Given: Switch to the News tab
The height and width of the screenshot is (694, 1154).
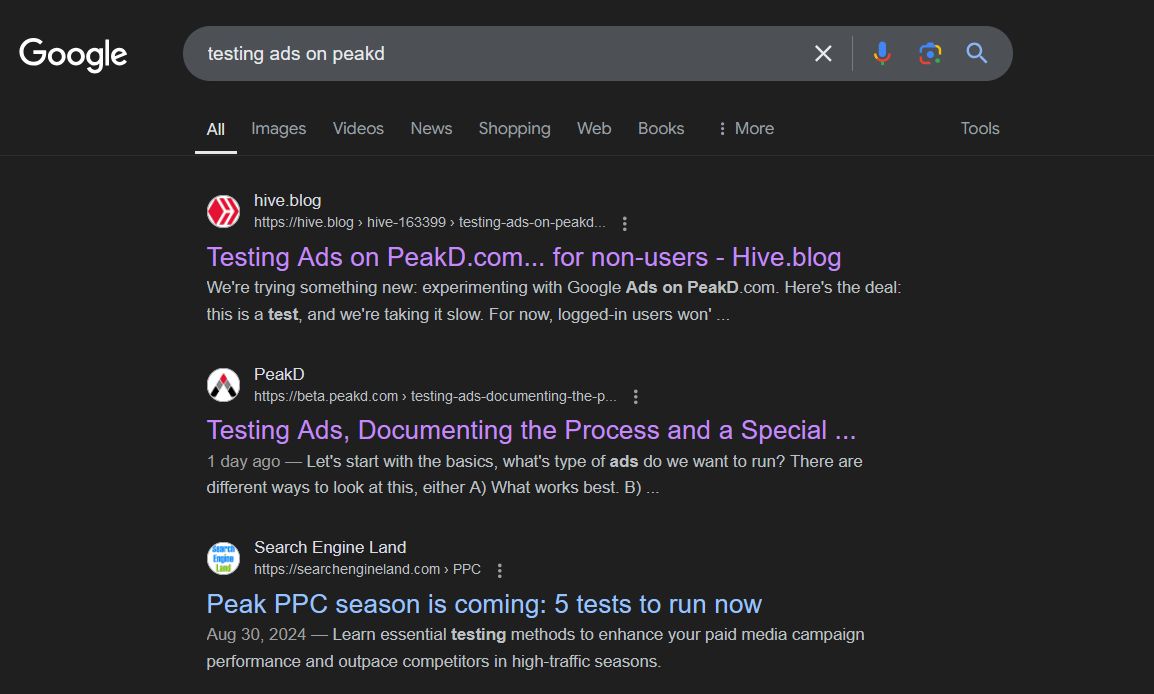Looking at the screenshot, I should coord(431,129).
